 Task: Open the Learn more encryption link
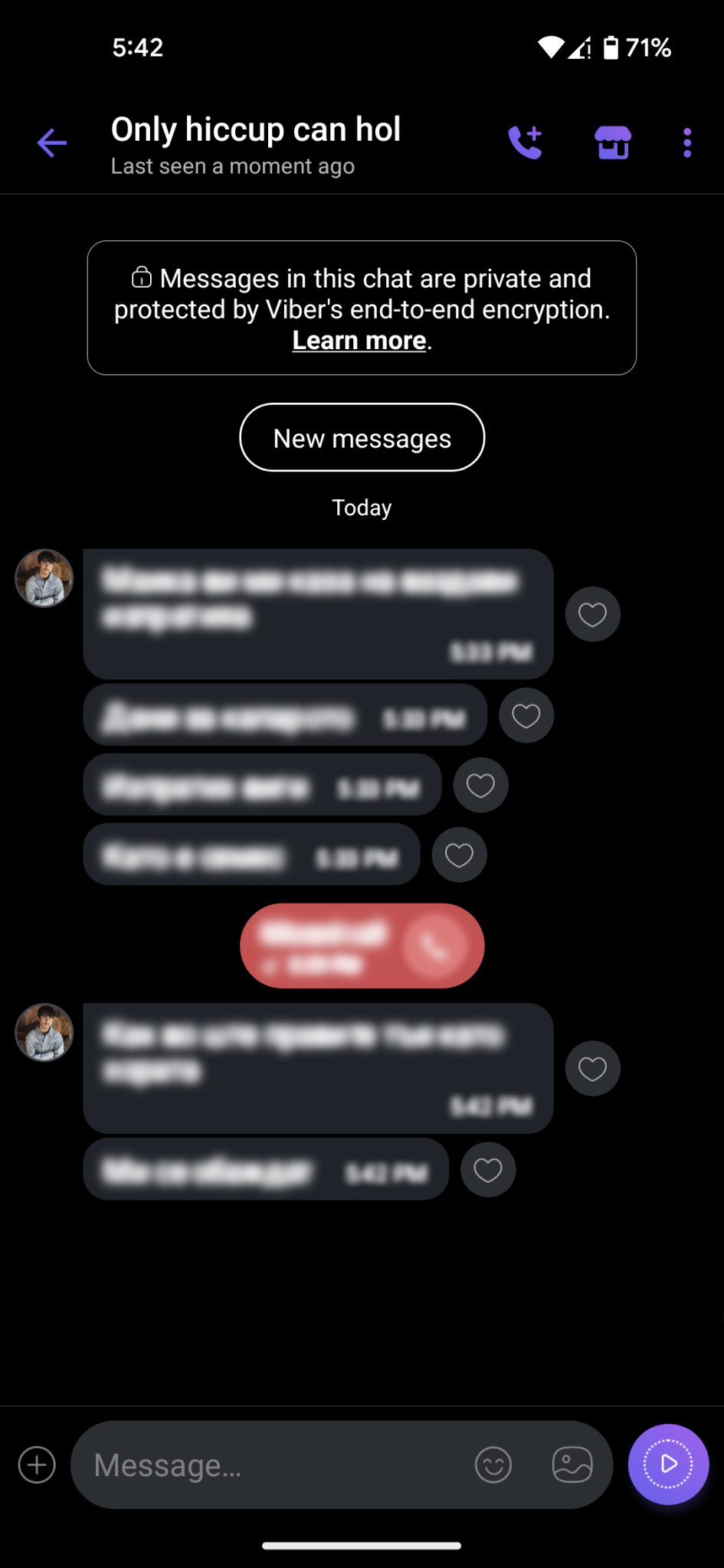(359, 341)
